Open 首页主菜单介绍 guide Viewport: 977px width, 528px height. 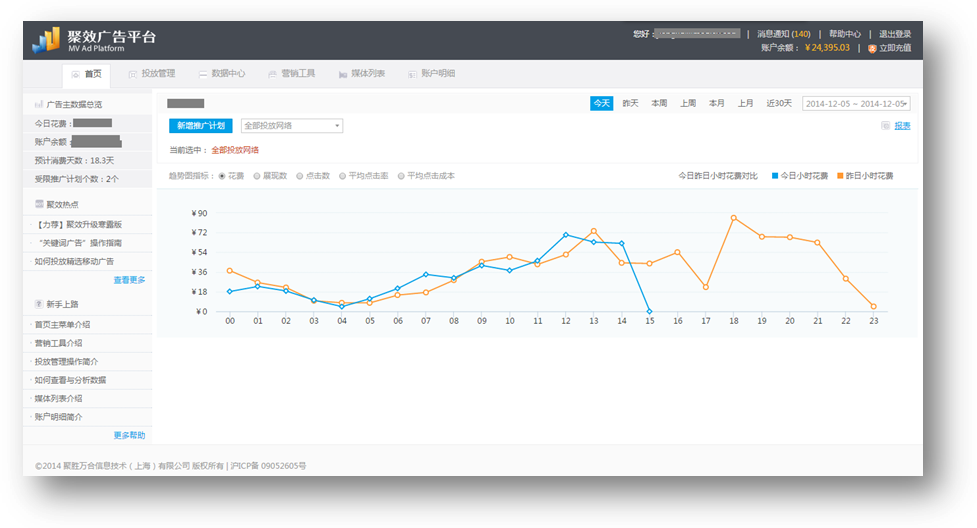point(62,325)
